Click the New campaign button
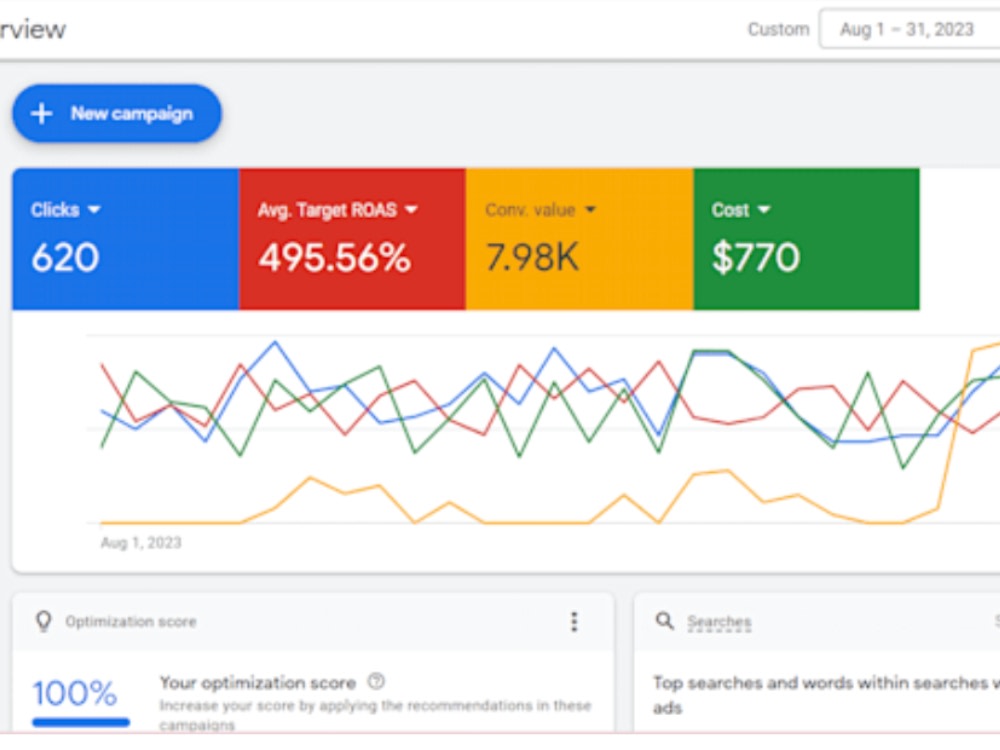Screen dimensions: 1000x750 (x=117, y=114)
